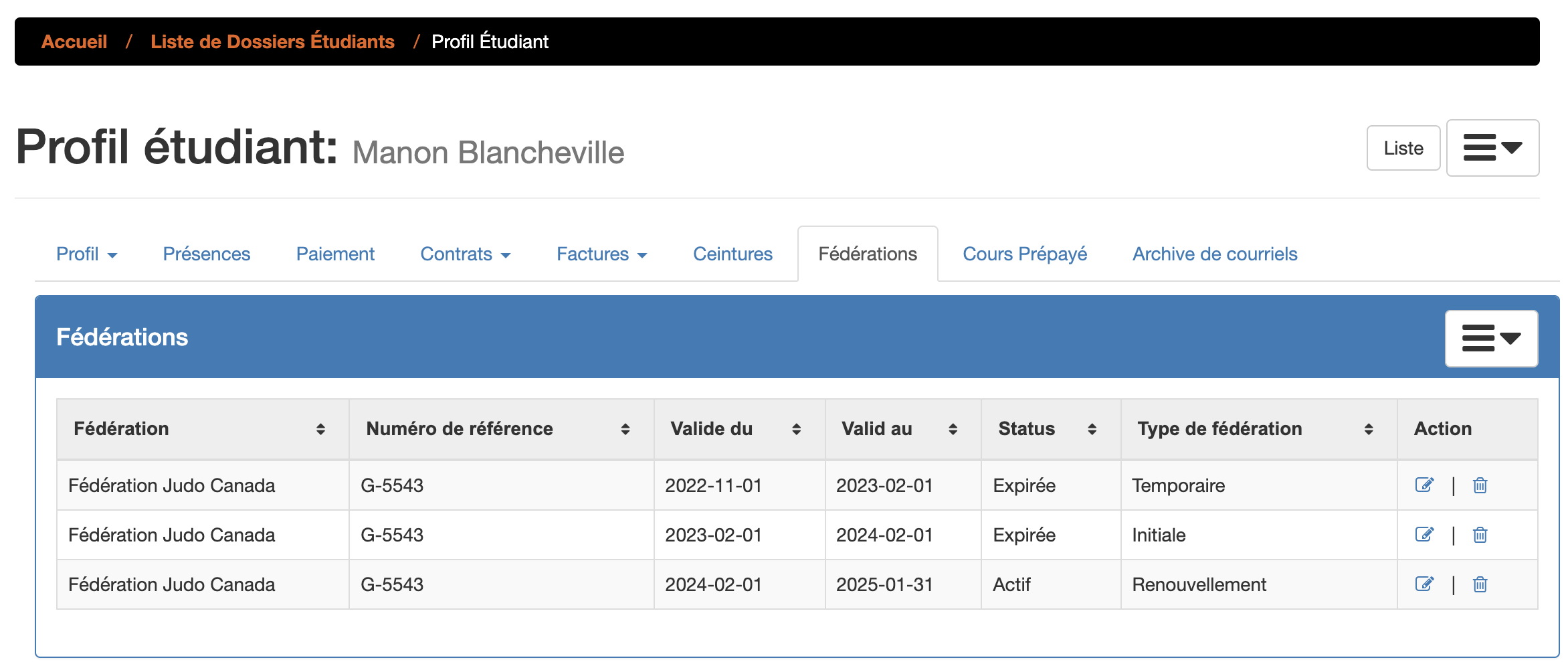The width and height of the screenshot is (1568, 672).
Task: Edit the Initiale federation entry
Action: 1424,535
